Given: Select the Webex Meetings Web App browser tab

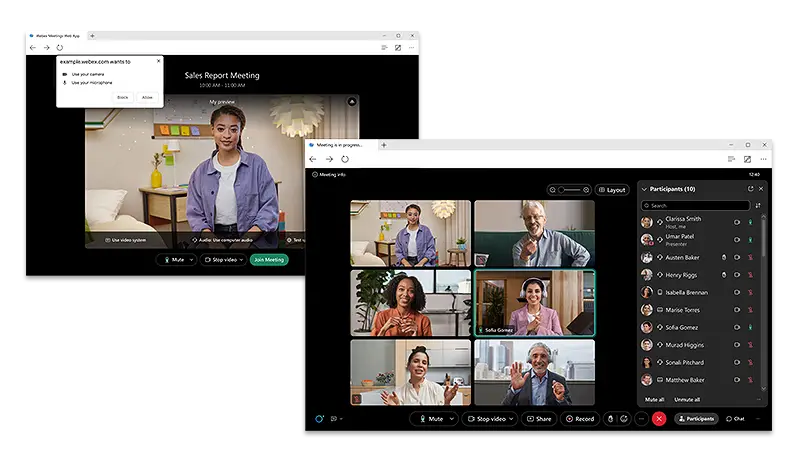Looking at the screenshot, I should point(55,36).
